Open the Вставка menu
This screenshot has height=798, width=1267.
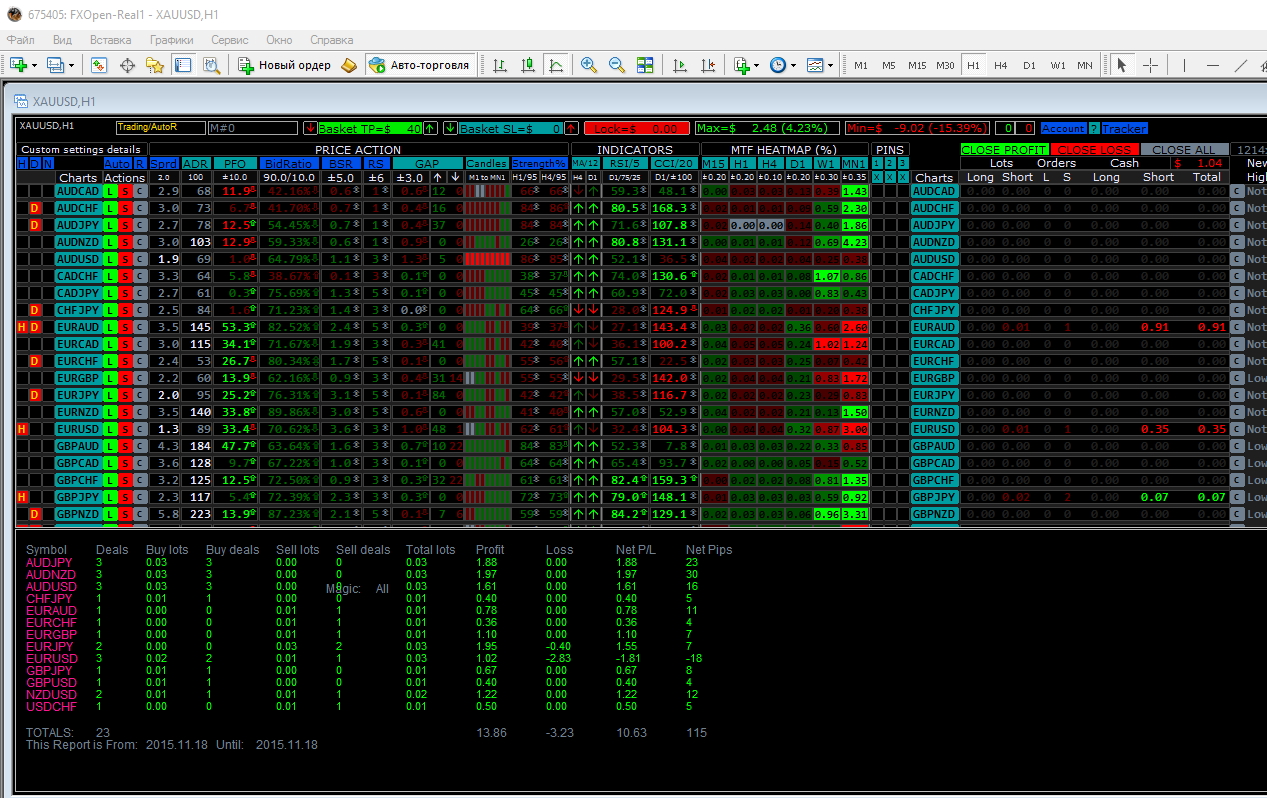click(x=110, y=40)
